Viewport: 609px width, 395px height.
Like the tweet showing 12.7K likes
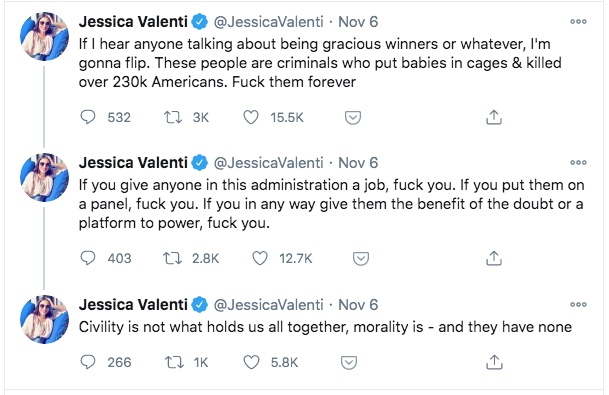coord(260,258)
